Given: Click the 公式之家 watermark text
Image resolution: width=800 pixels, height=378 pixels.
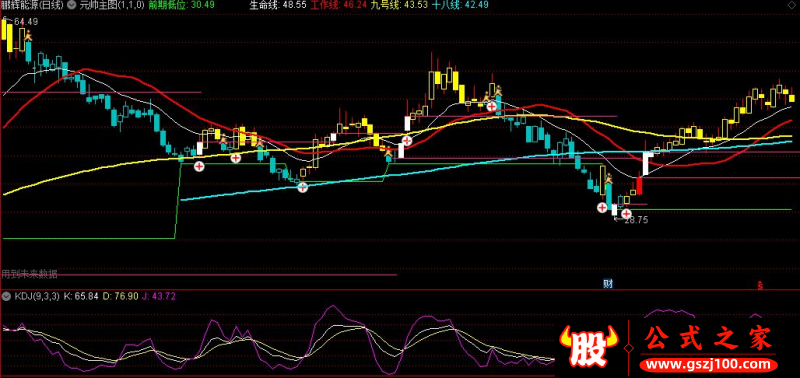Looking at the screenshot, I should pyautogui.click(x=708, y=339).
